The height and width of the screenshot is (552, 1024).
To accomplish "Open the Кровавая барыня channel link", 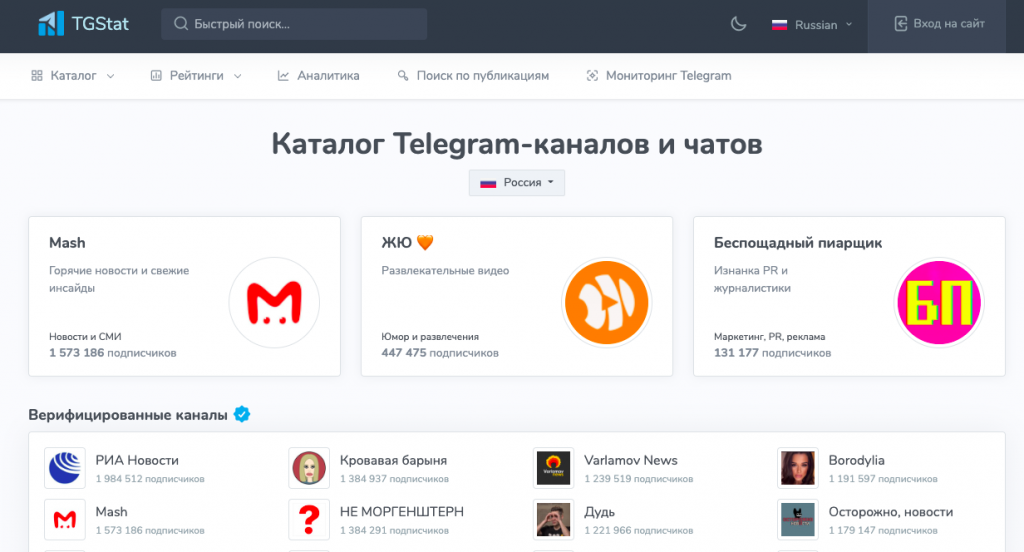I will (x=393, y=460).
